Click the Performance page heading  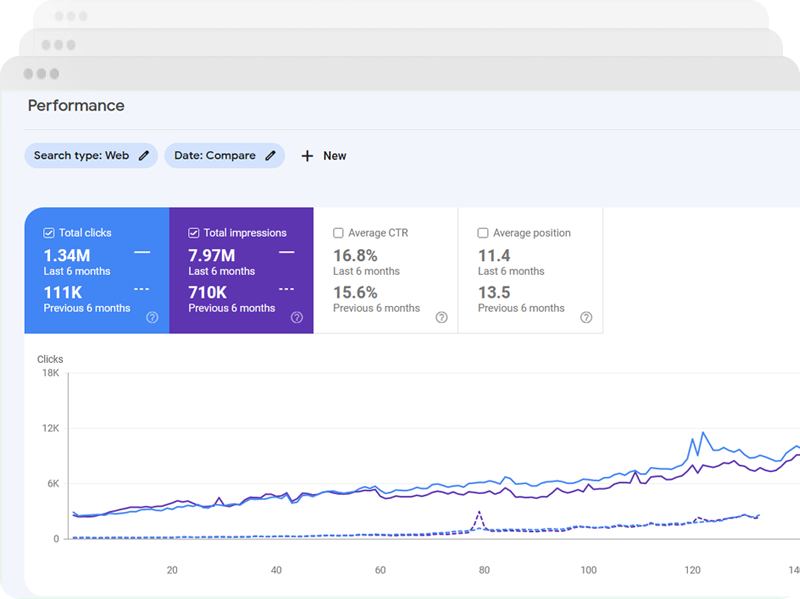coord(76,106)
